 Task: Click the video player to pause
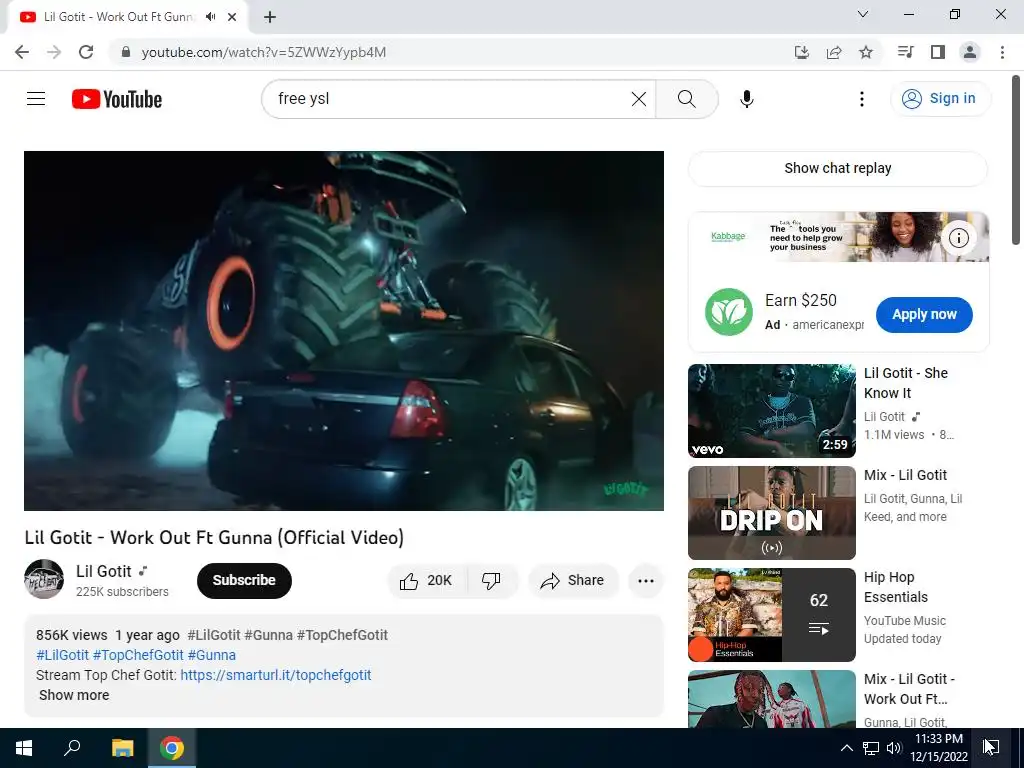tap(344, 331)
